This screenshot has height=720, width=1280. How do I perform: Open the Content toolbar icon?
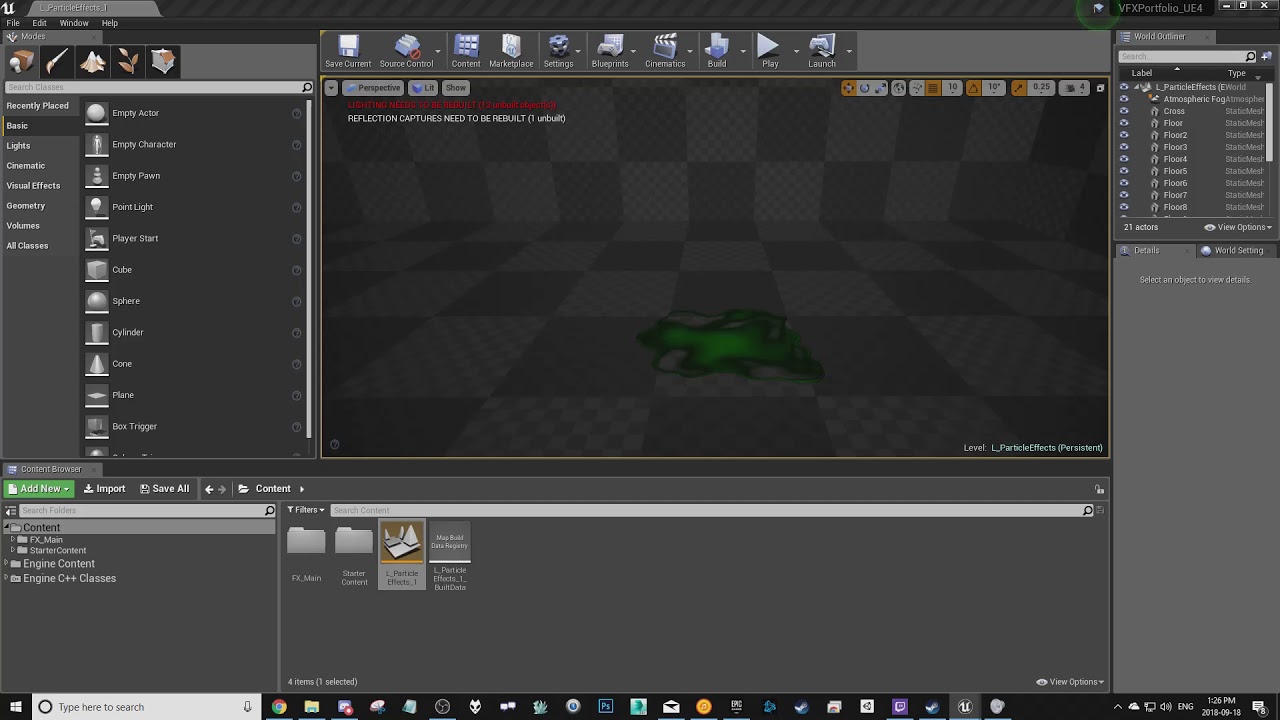pyautogui.click(x=466, y=51)
